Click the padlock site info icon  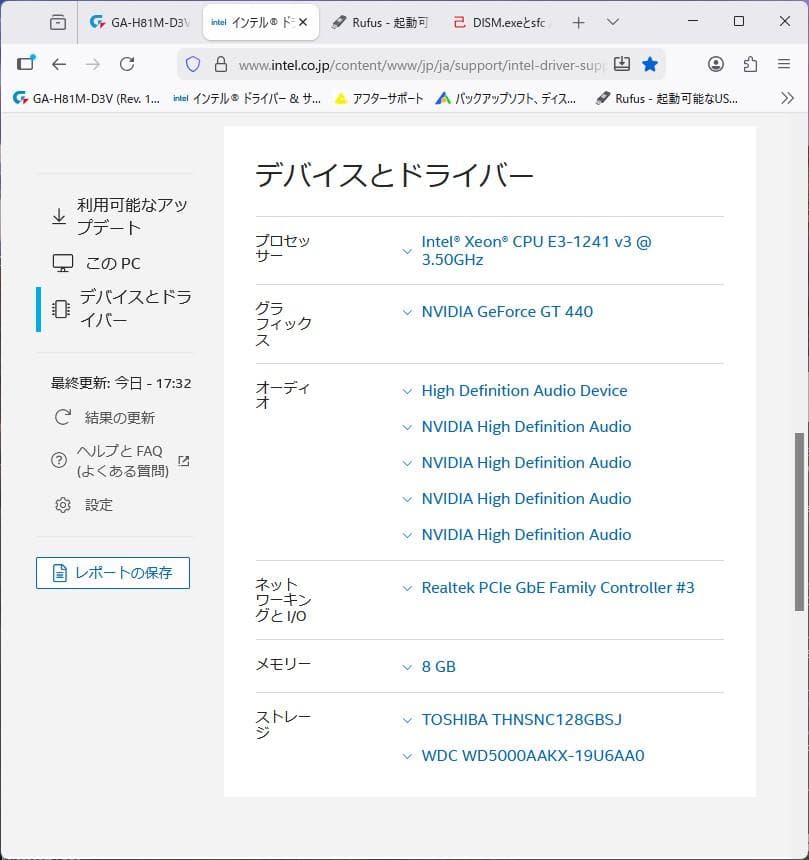pyautogui.click(x=221, y=64)
